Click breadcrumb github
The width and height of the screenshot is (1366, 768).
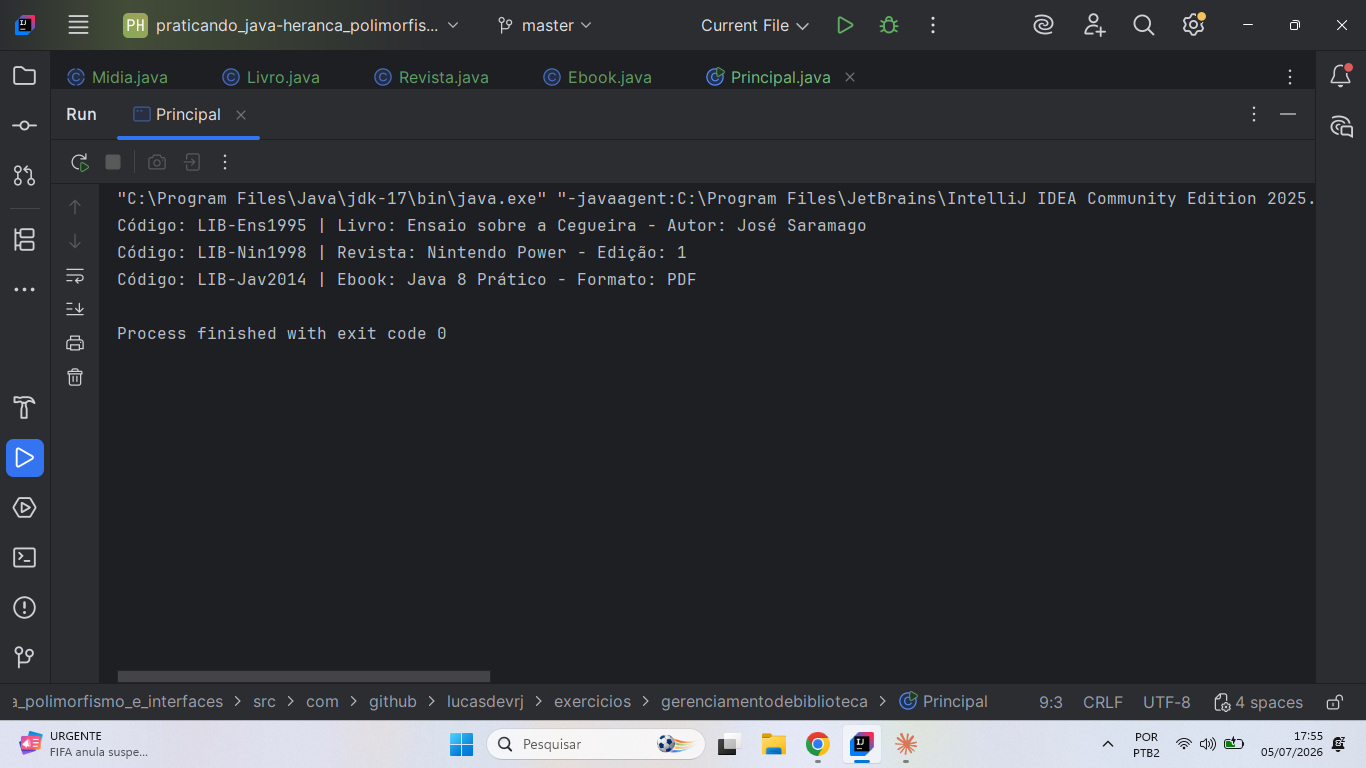pos(393,702)
